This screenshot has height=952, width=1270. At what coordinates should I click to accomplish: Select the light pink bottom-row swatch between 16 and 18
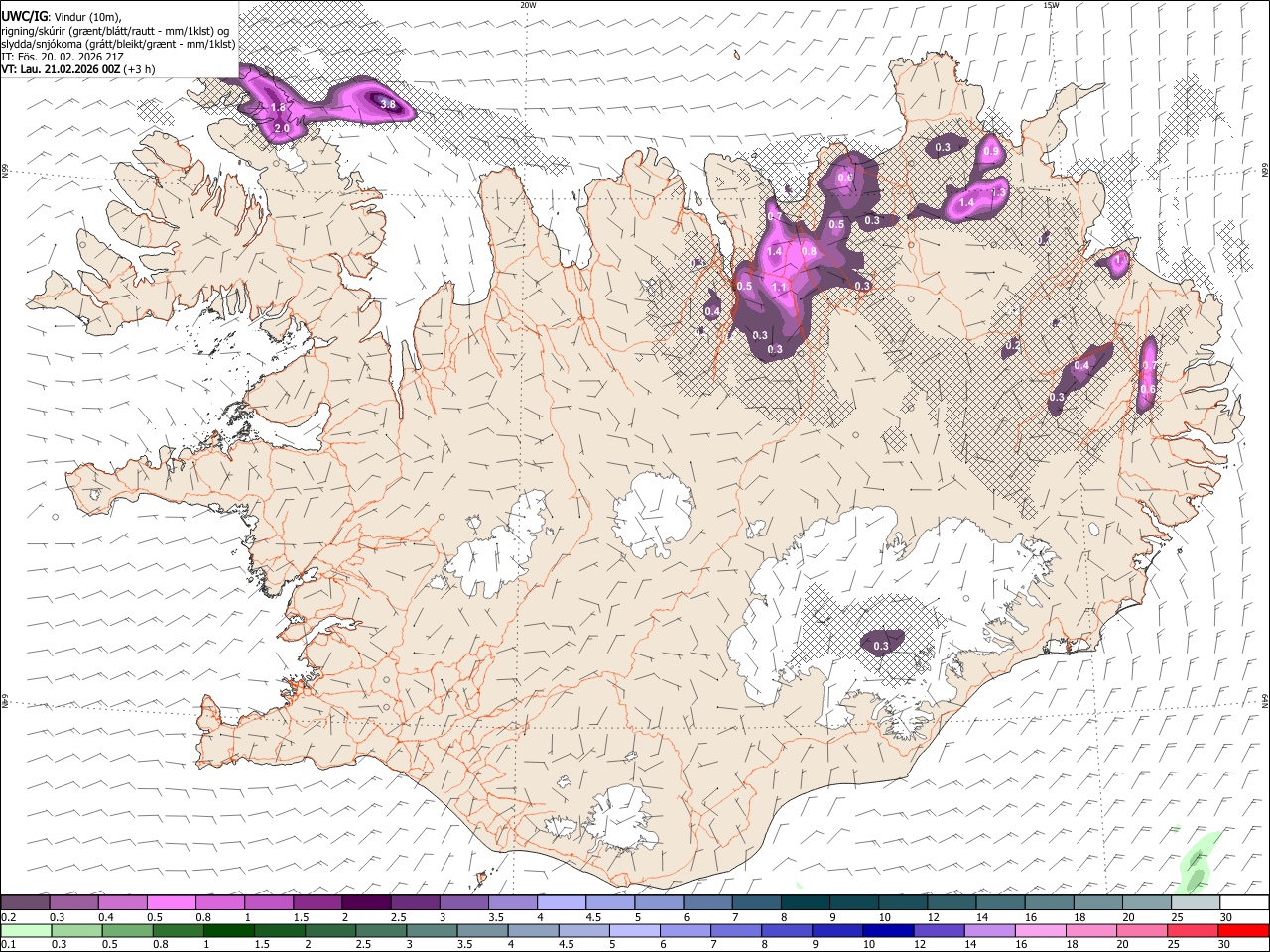[x=1041, y=931]
